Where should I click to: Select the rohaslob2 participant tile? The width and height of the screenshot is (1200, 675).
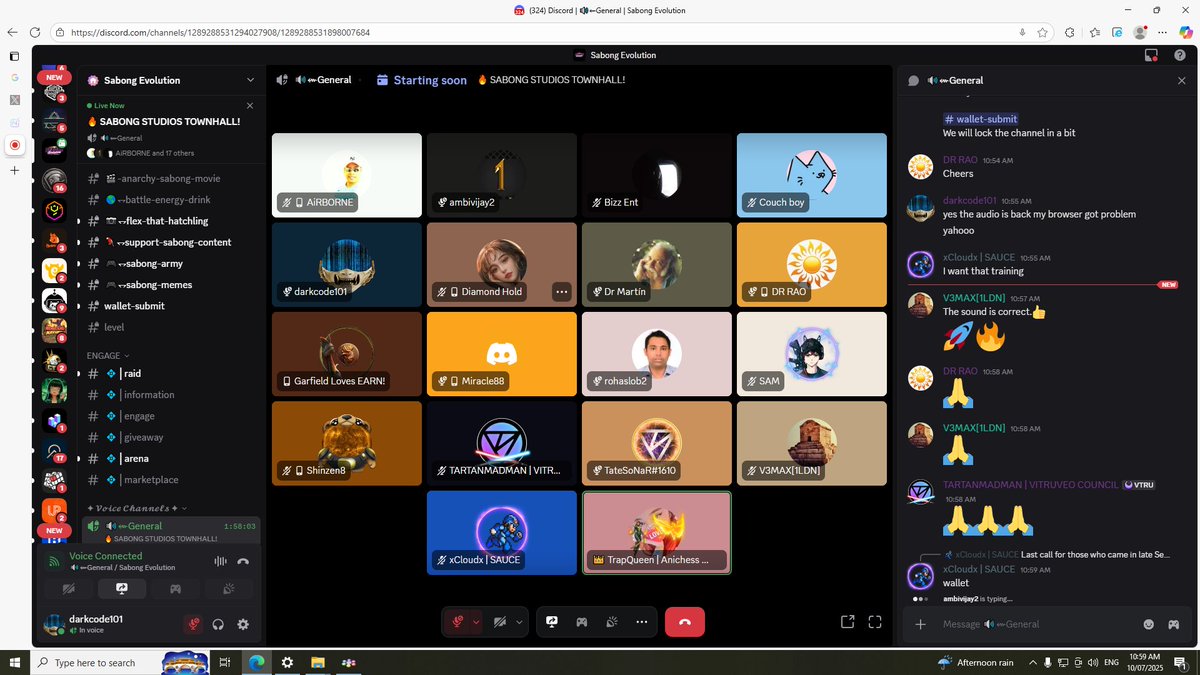tap(657, 354)
